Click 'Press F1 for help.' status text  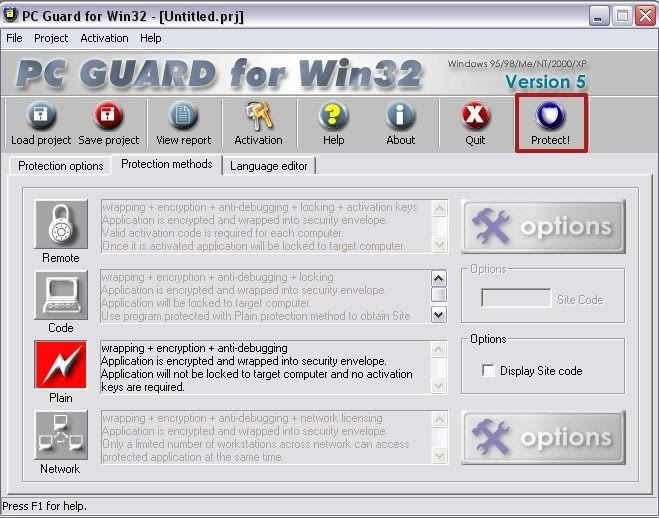click(x=45, y=506)
